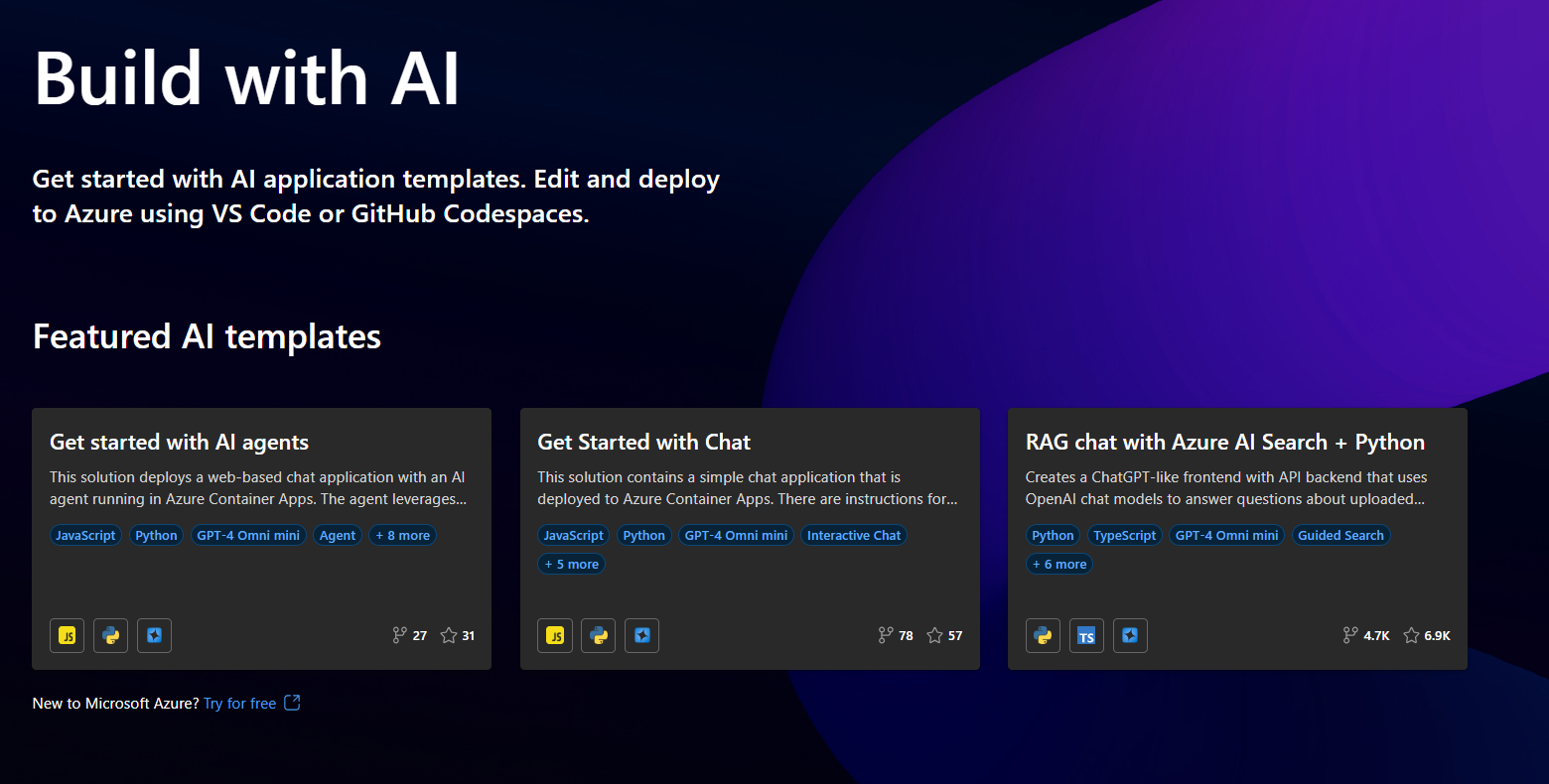The image size is (1549, 784).
Task: Toggle the Interactive Chat tag filter
Action: point(853,535)
